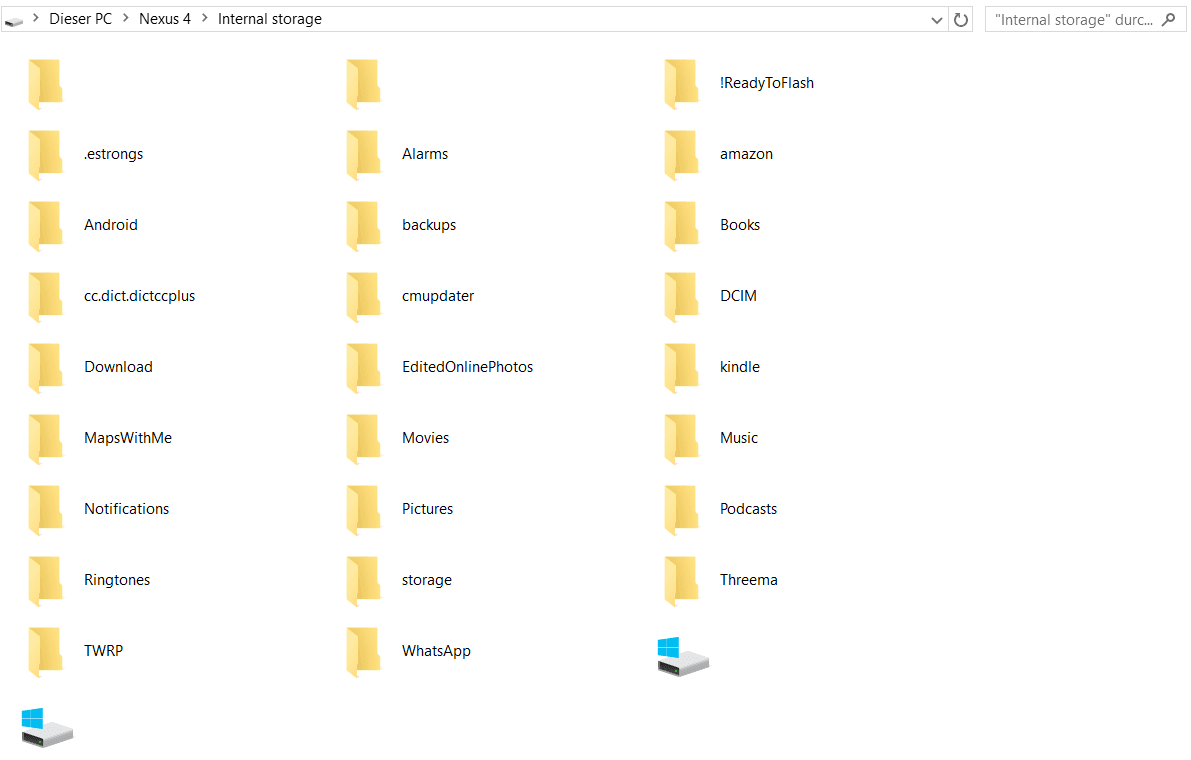Select the Windows drive icon below TWRP
This screenshot has width=1191, height=760.
[x=47, y=727]
